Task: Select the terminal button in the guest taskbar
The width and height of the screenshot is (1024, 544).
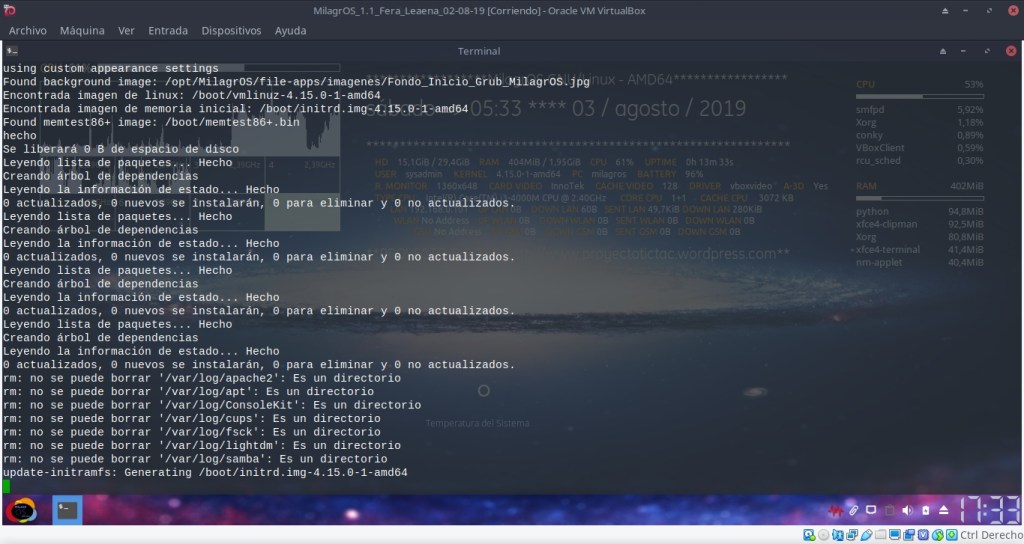Action: point(67,510)
